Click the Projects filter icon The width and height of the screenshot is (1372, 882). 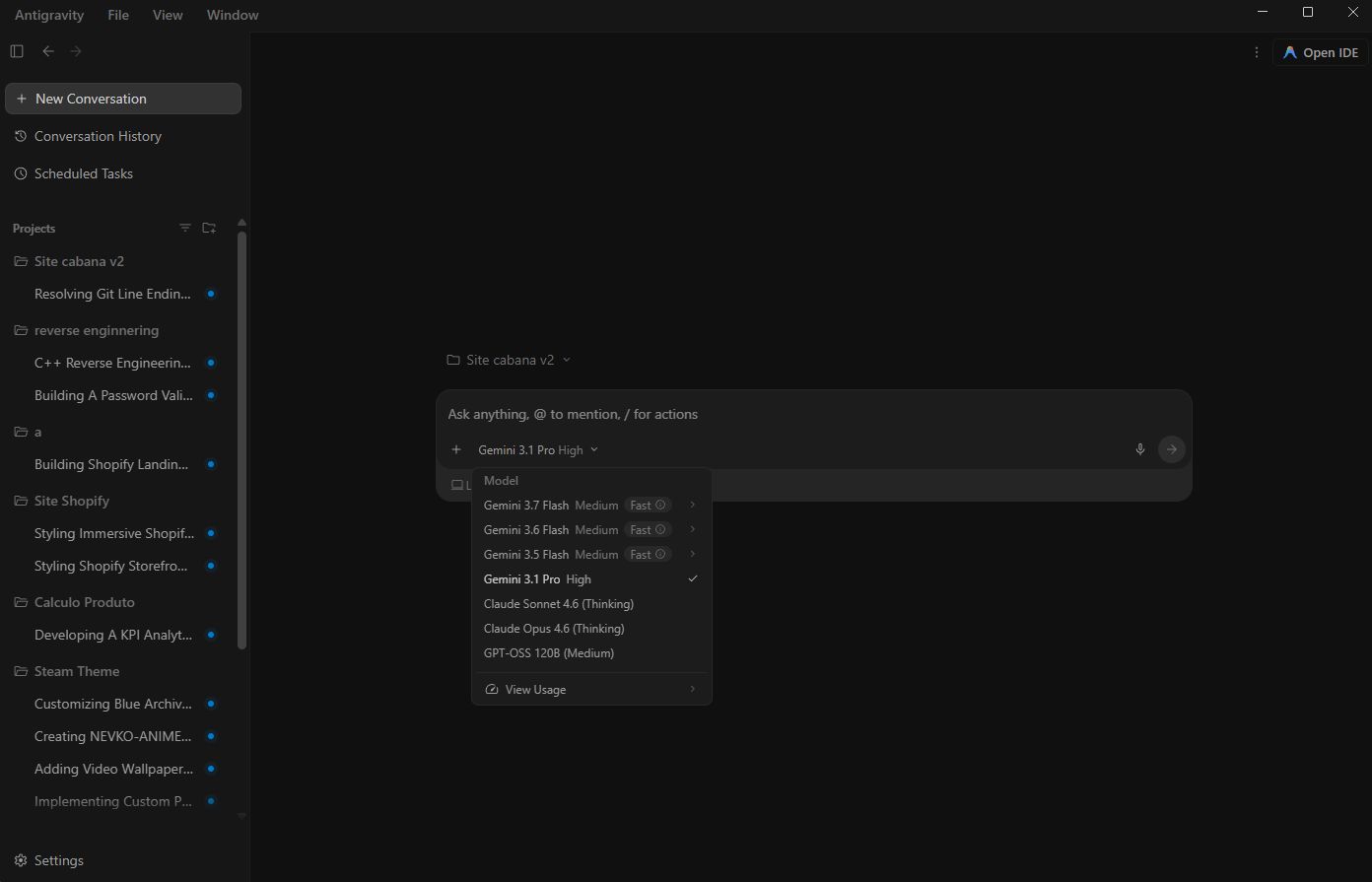pyautogui.click(x=185, y=228)
